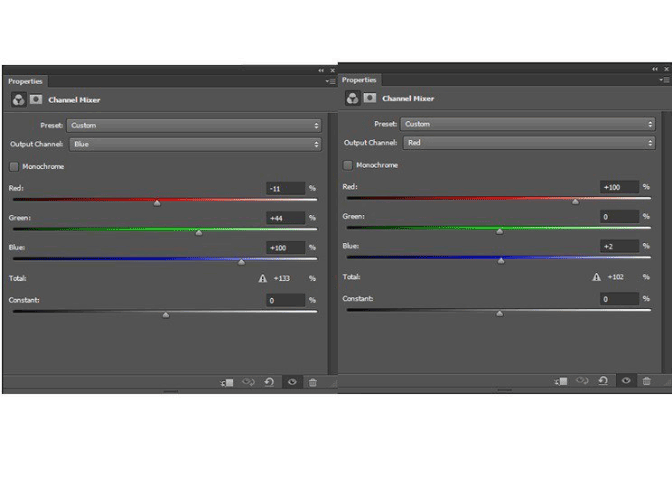Collapse left Properties panel with double arrows
Viewport: 672px width, 504px height.
pyautogui.click(x=321, y=71)
